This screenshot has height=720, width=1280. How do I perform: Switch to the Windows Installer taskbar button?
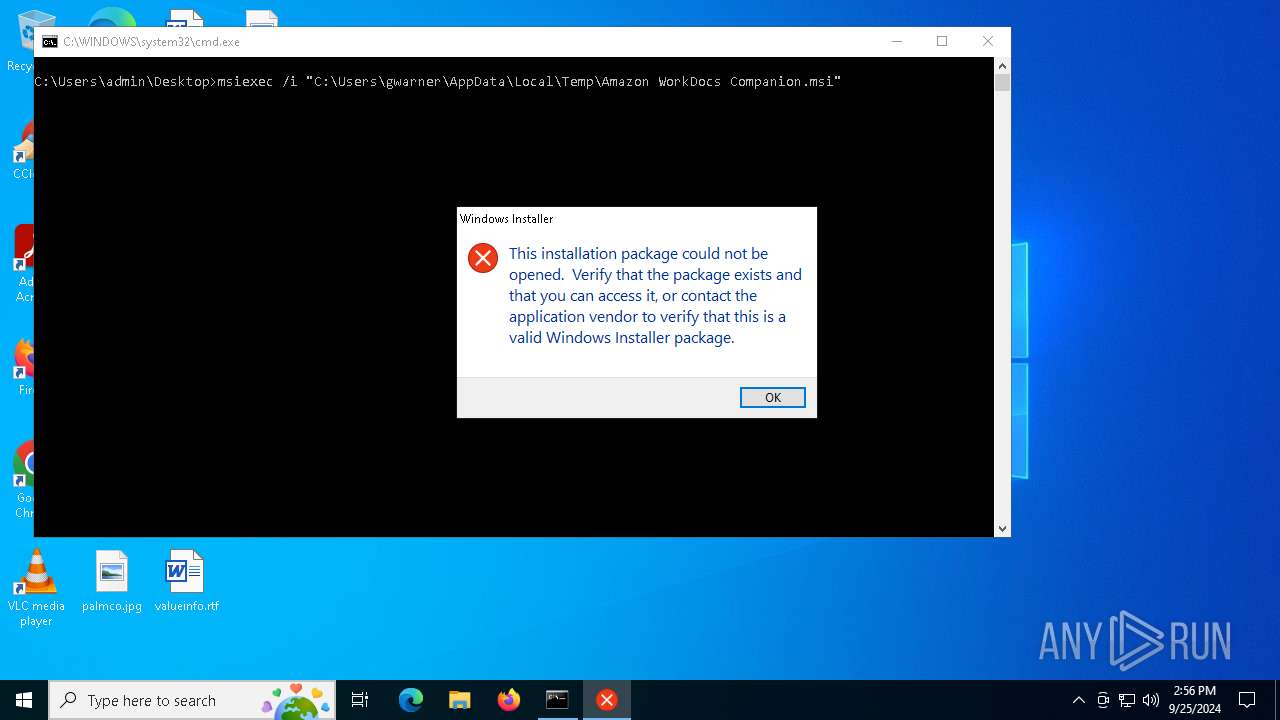pyautogui.click(x=606, y=700)
